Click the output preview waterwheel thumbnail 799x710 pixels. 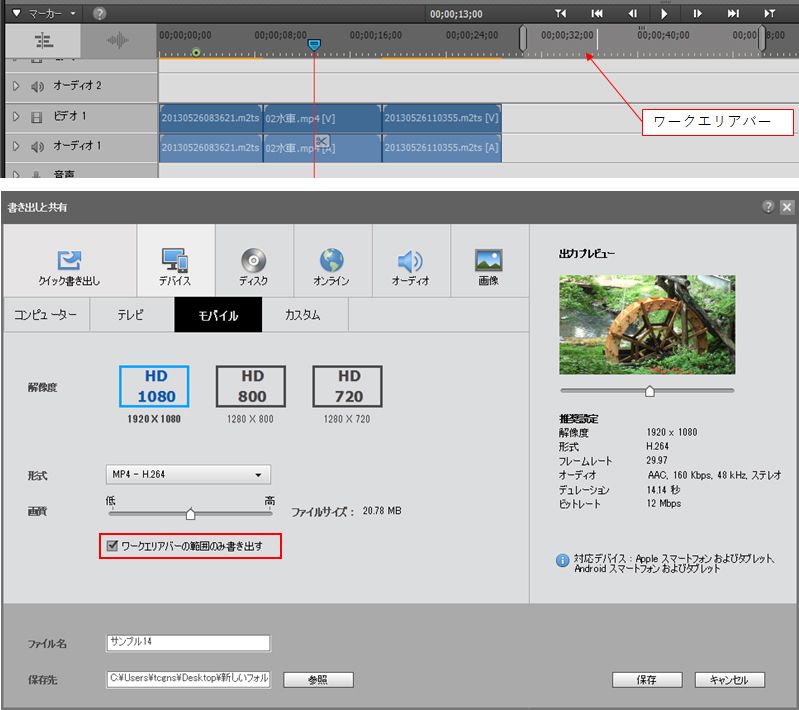[x=647, y=325]
